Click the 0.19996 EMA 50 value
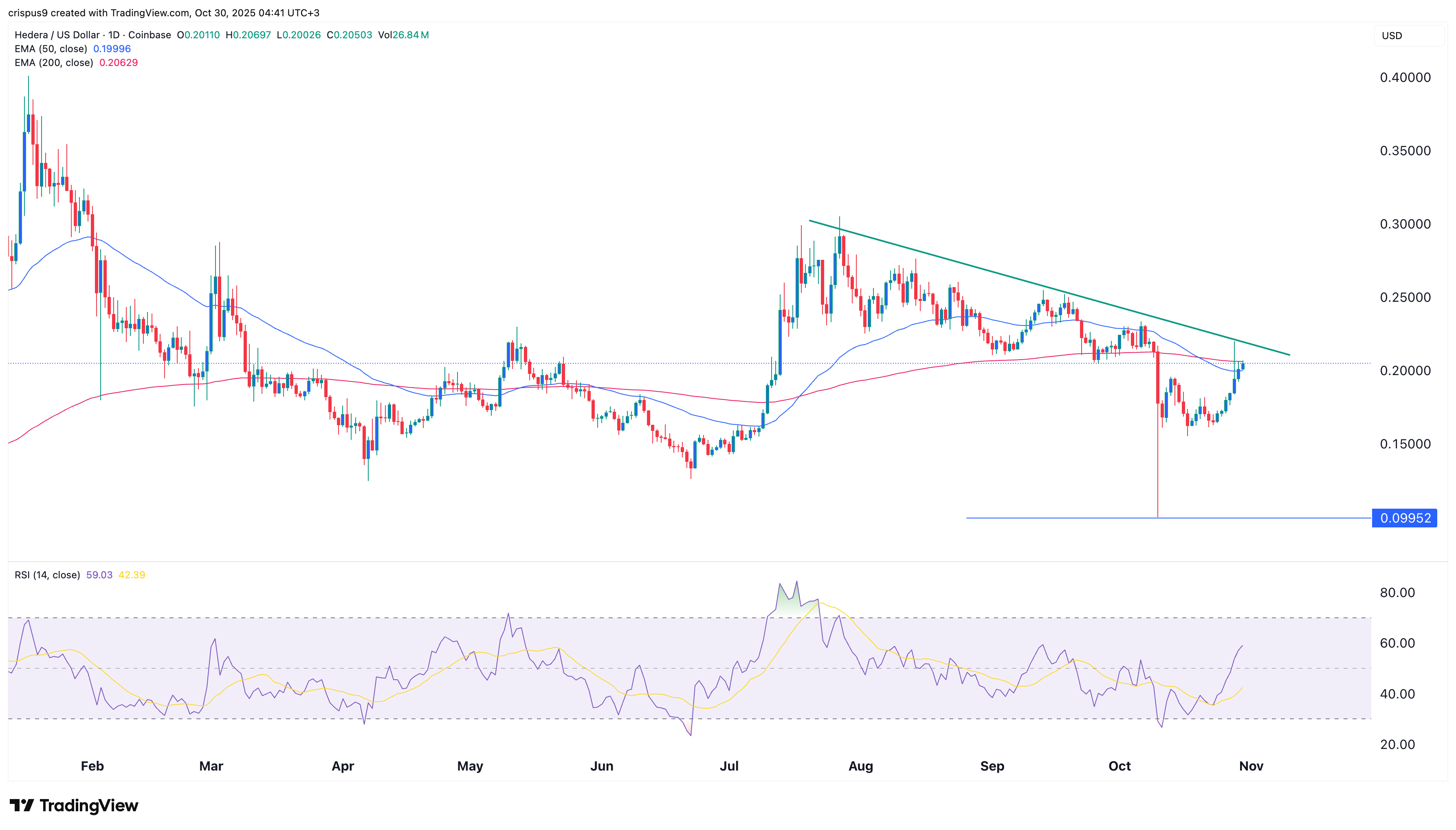Viewport: 1456px width, 830px height. point(112,49)
